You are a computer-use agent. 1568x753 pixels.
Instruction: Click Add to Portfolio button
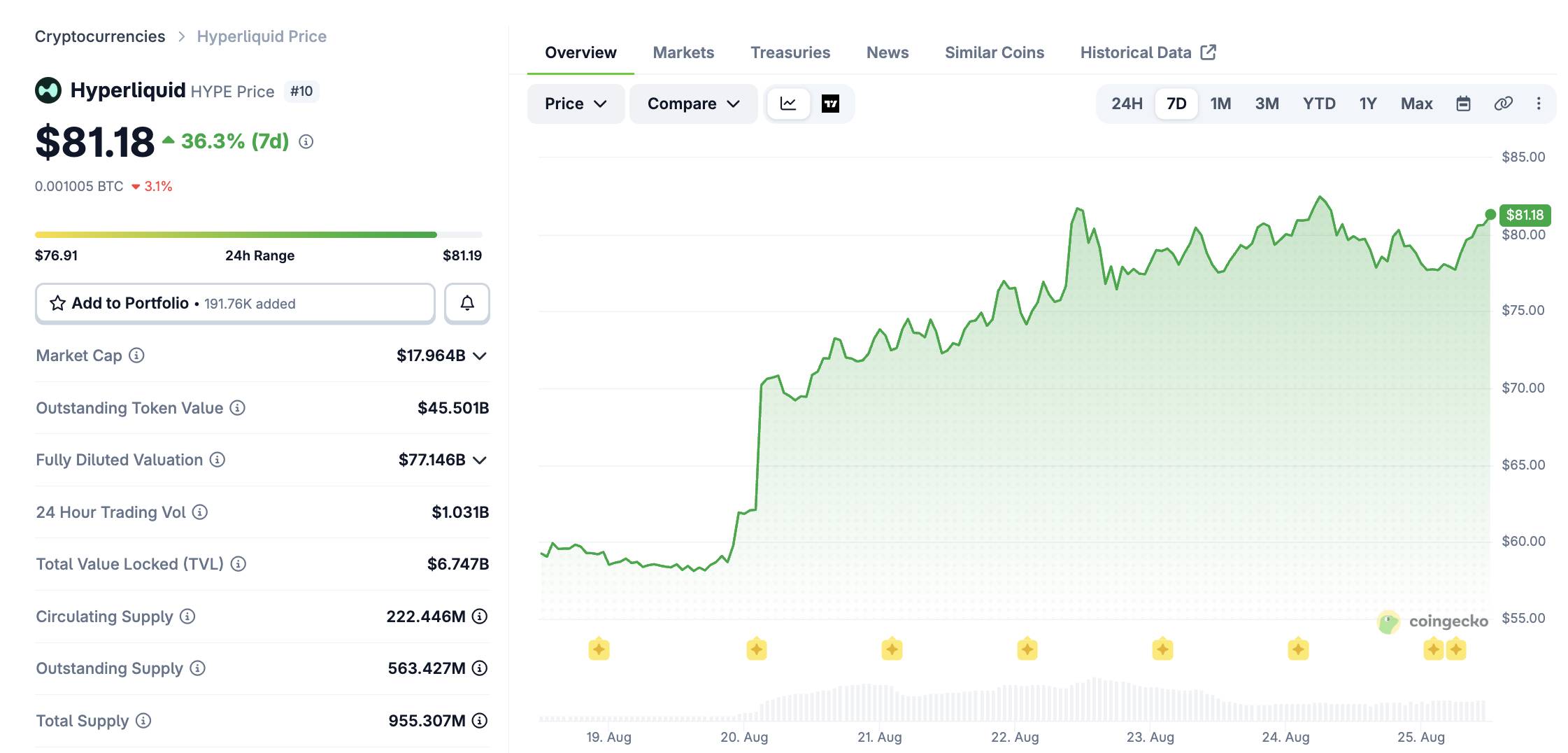(x=235, y=303)
